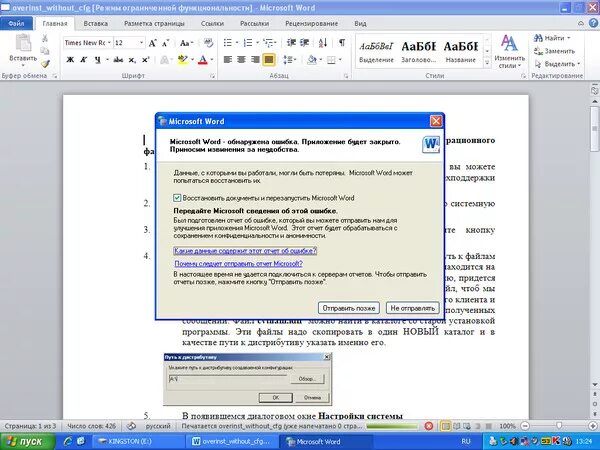This screenshot has height=450, width=600.
Task: Open the line spacing dropdown
Action: pos(290,60)
